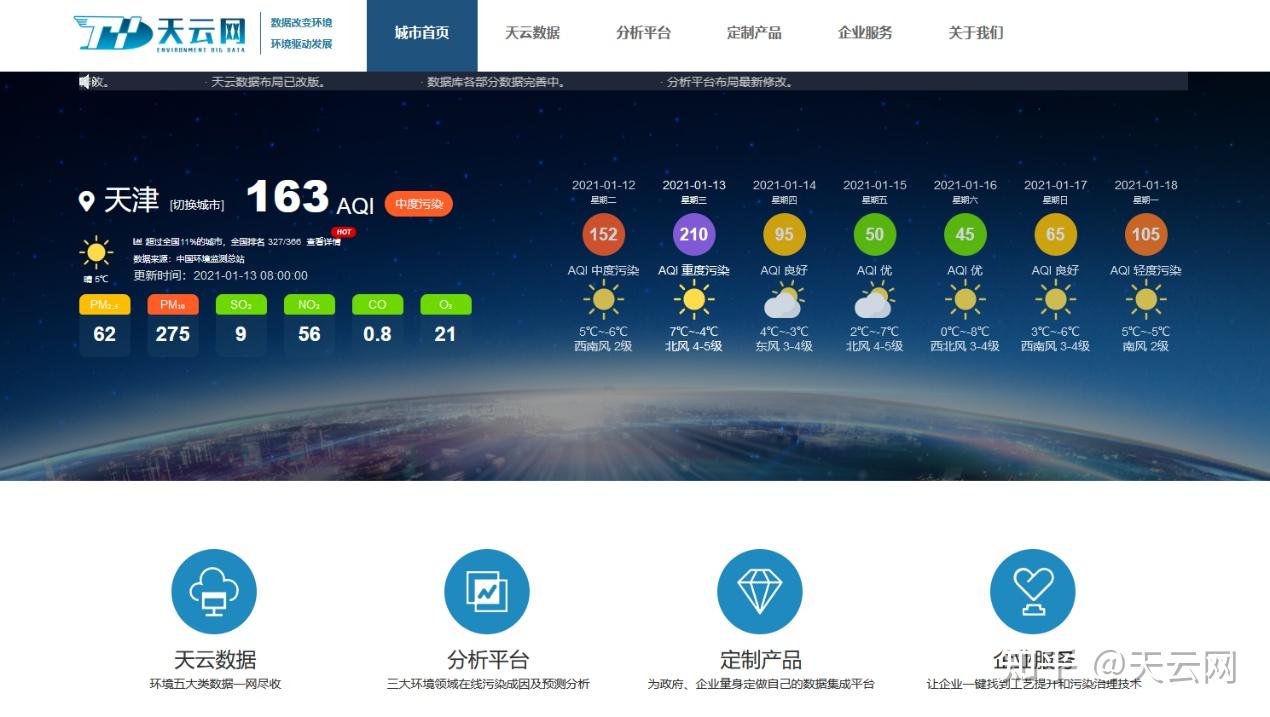This screenshot has height=717, width=1270.
Task: Click the NO2 value 56
Action: coord(309,335)
